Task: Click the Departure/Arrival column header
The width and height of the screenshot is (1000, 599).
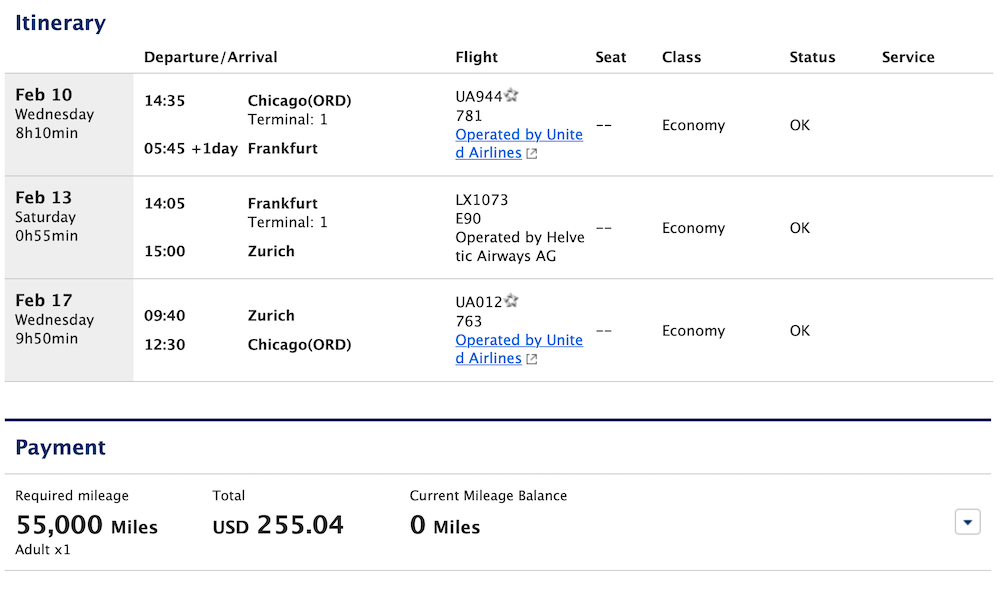Action: pos(211,57)
